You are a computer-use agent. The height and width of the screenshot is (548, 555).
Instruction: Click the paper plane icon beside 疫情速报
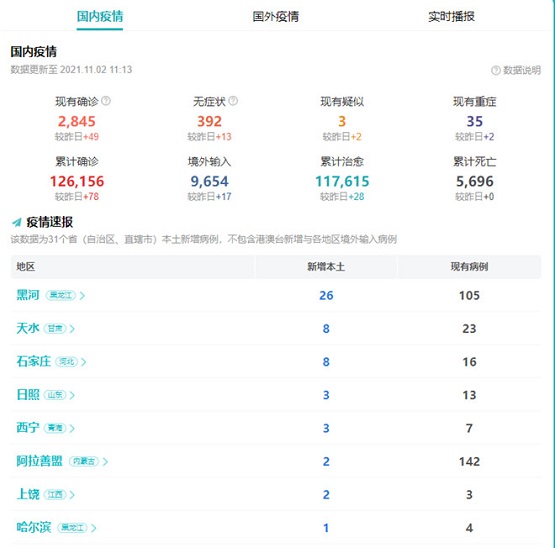(17, 222)
